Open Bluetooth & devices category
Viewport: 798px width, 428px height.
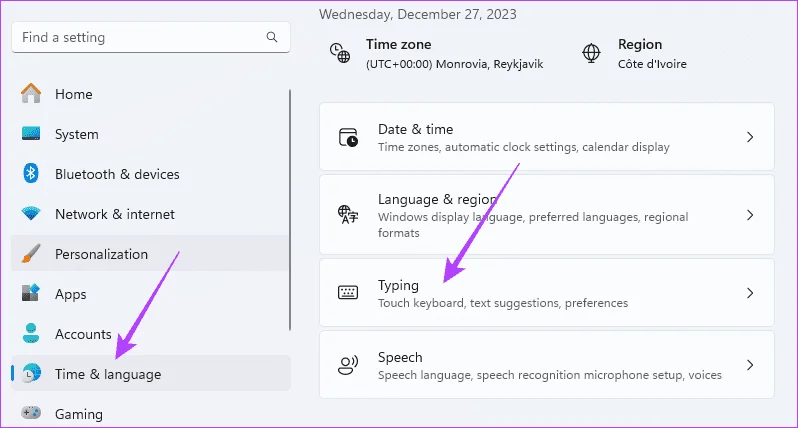151,174
